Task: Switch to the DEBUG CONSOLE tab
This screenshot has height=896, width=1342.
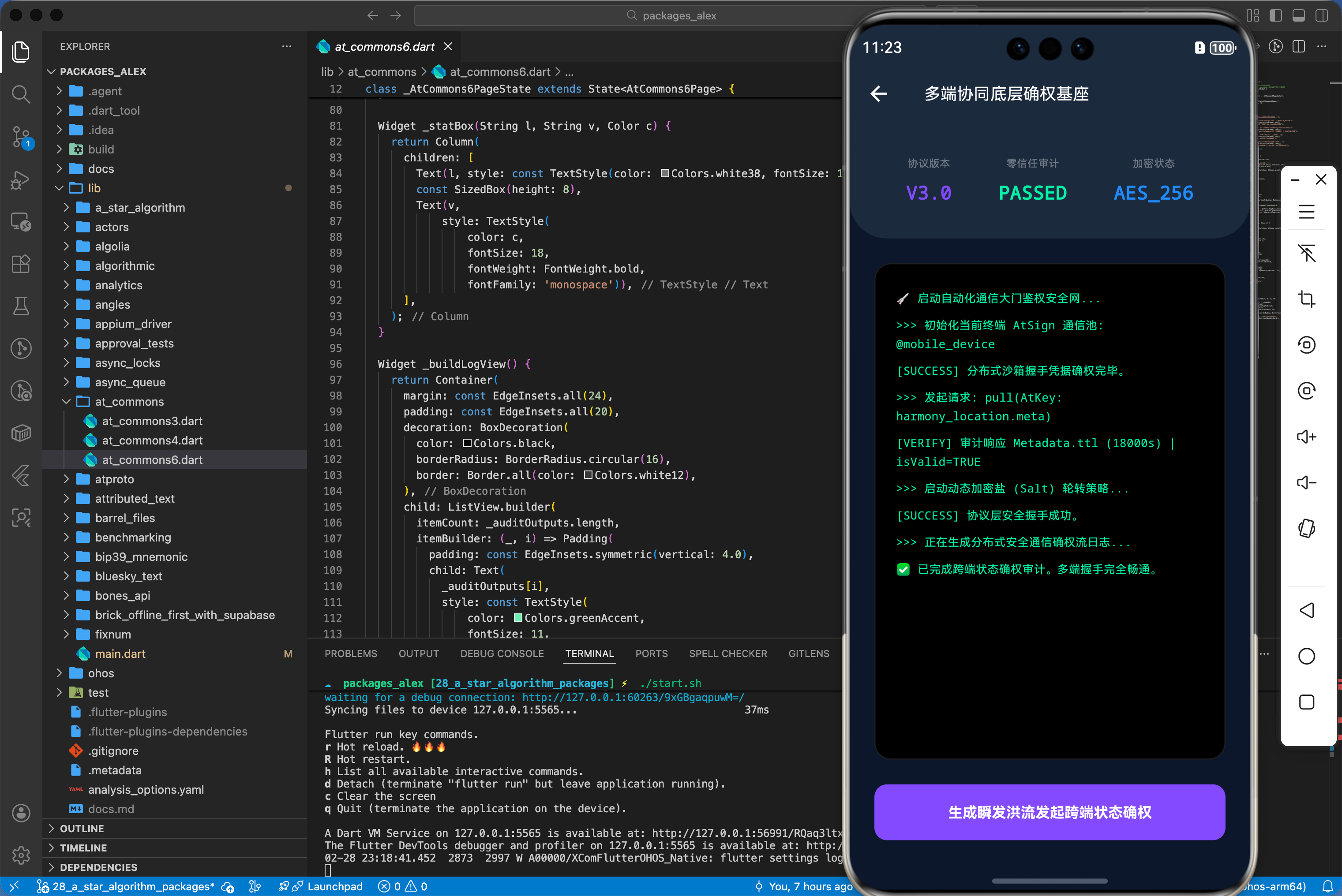Action: click(502, 653)
